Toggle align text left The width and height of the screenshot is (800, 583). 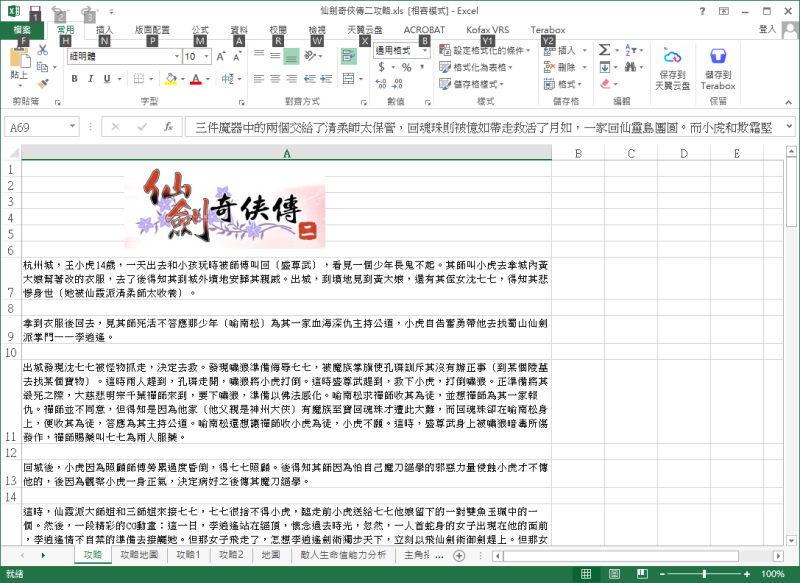259,79
